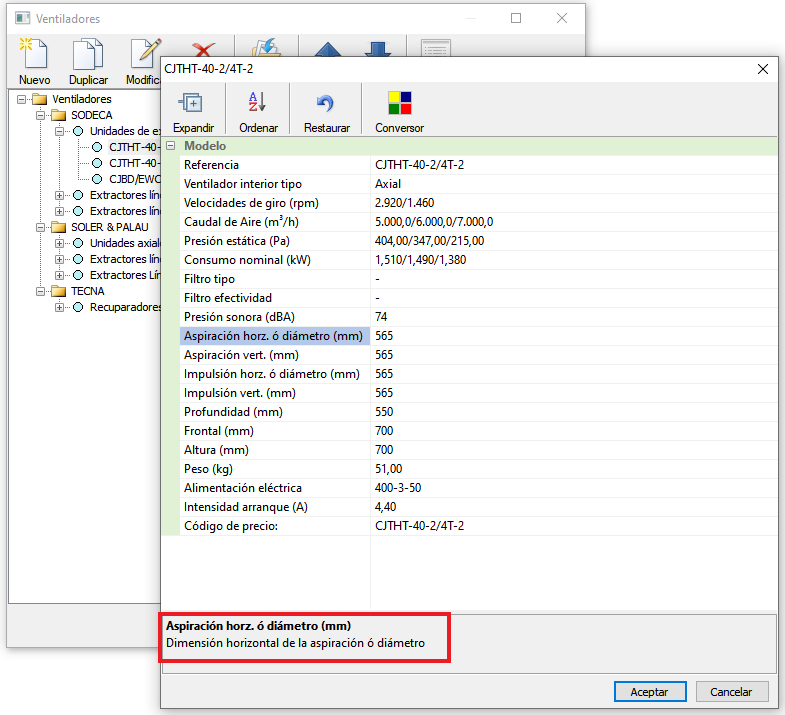The image size is (785, 715).
Task: Click the Nuevo icon in Ventiladores window
Action: (34, 53)
